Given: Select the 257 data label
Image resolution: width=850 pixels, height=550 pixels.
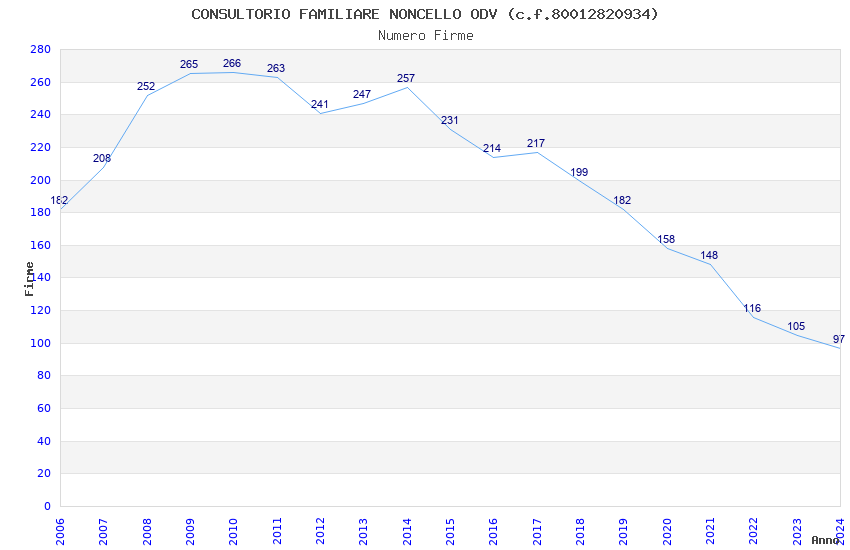Looking at the screenshot, I should pos(406,78).
